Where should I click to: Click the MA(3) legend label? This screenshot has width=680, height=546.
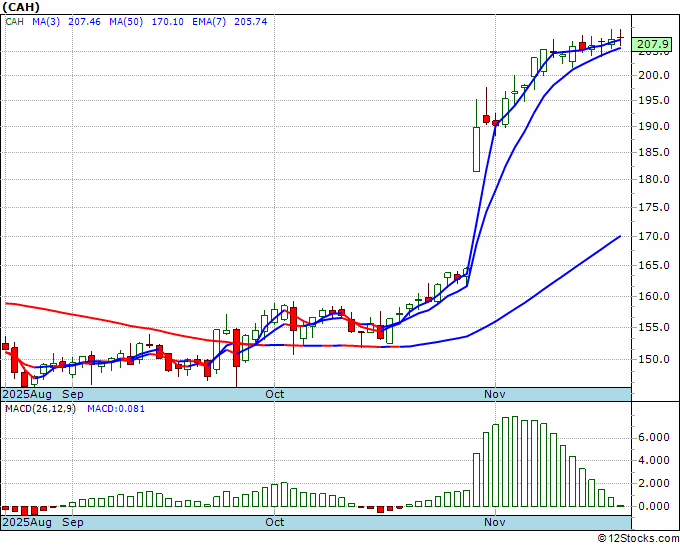click(x=46, y=22)
